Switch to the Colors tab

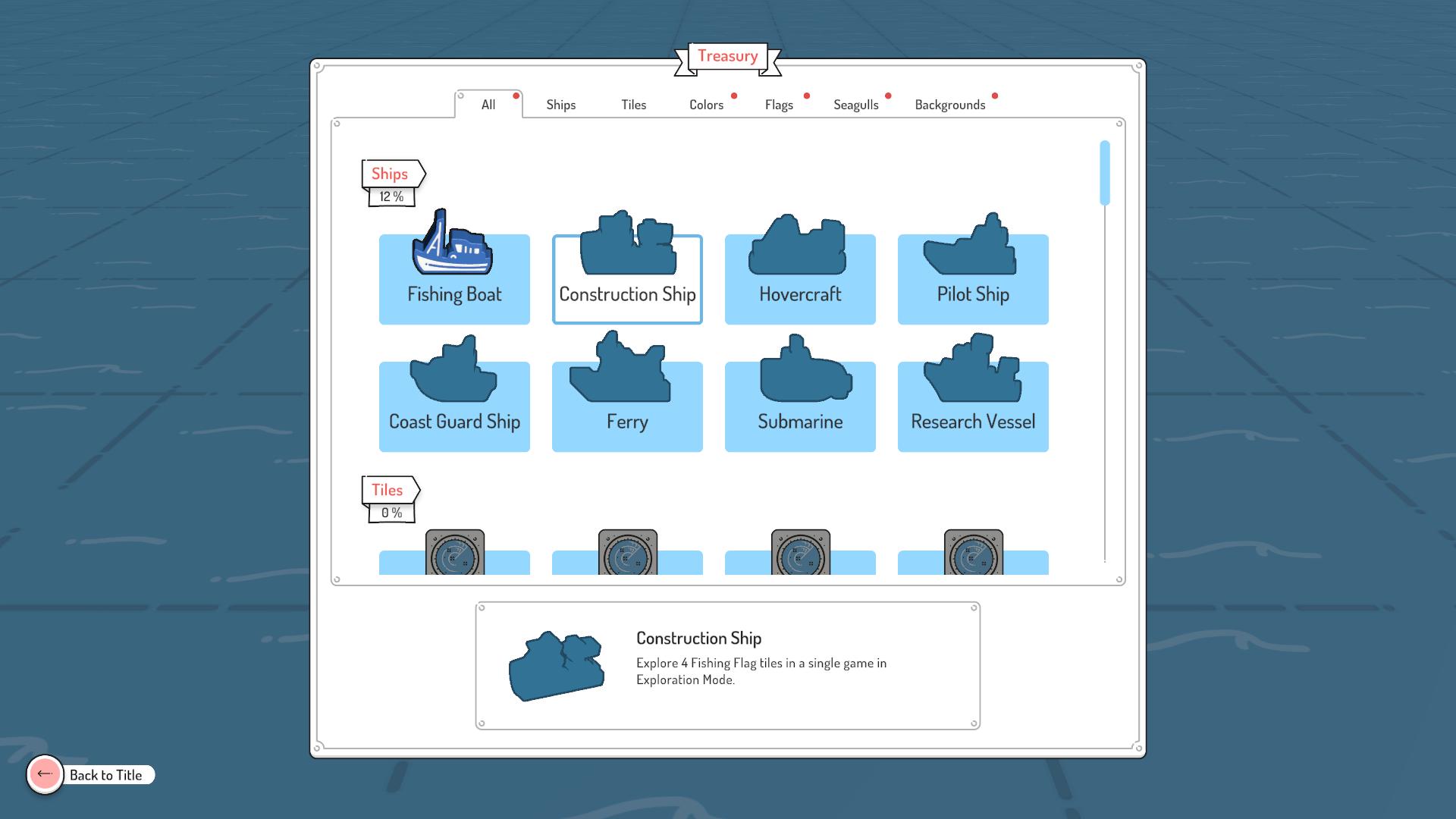click(706, 105)
